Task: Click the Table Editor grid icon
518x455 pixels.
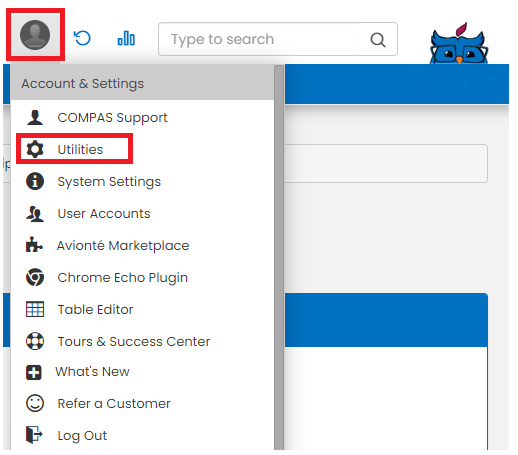Action: point(35,309)
